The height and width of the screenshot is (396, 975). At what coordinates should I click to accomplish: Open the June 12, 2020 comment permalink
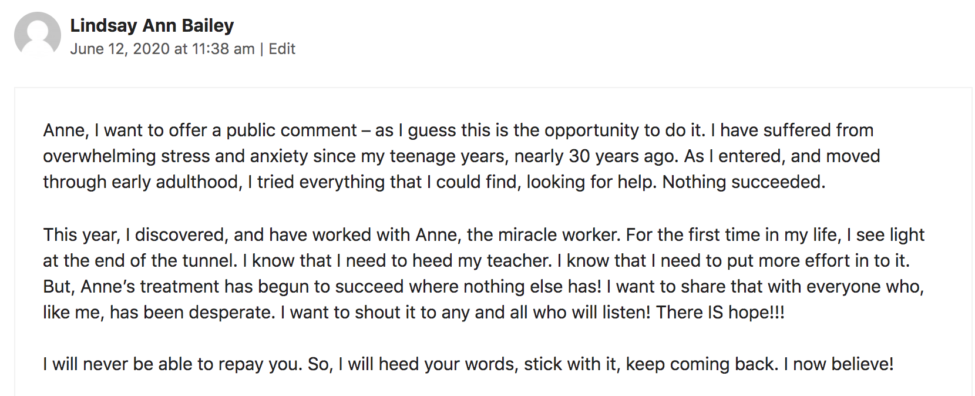pyautogui.click(x=162, y=49)
